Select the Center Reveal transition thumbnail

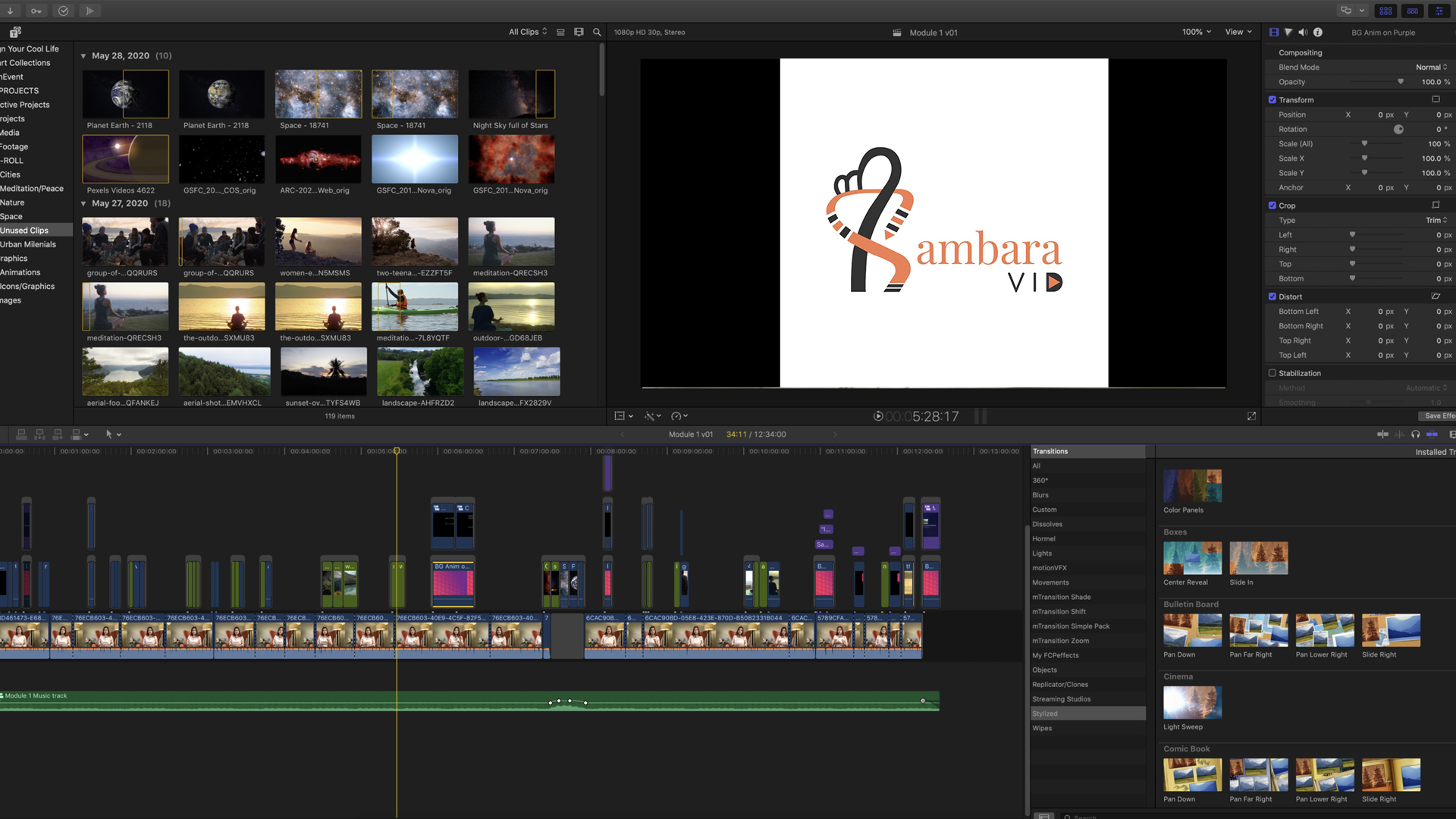point(1192,558)
